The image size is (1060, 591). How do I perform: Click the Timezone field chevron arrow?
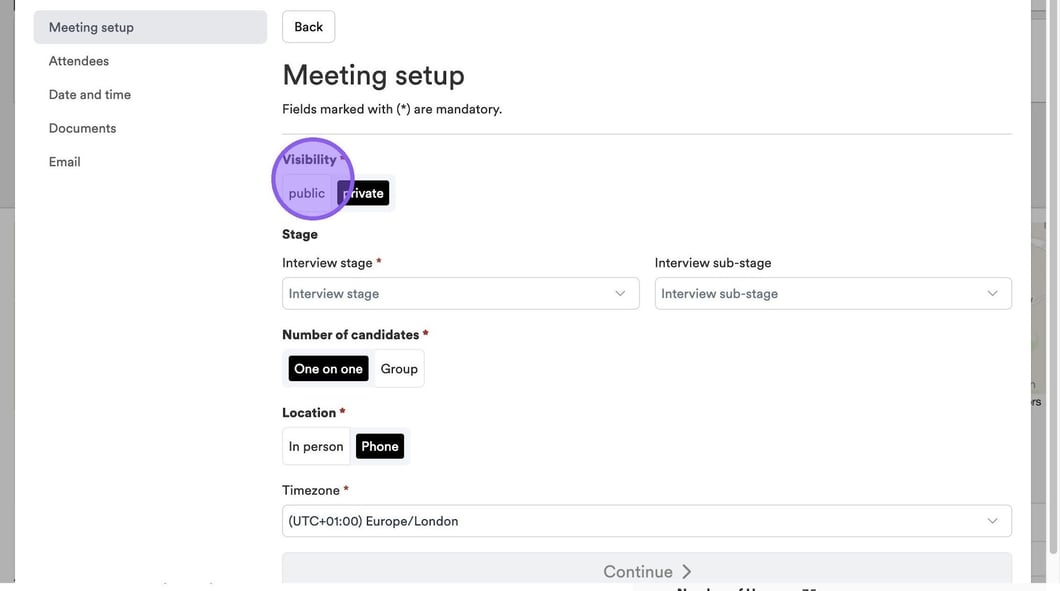[992, 521]
